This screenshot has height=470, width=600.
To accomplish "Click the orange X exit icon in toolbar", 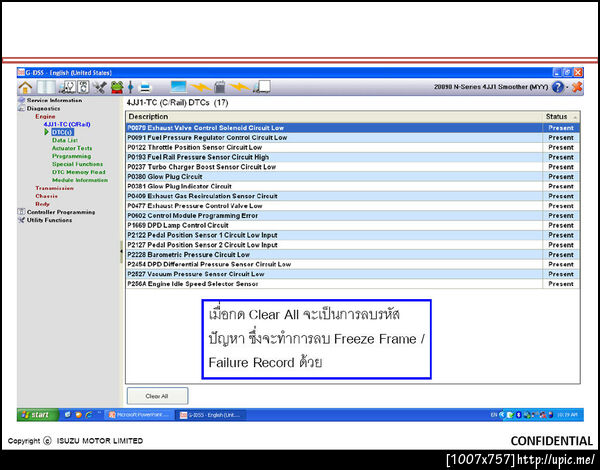I will click(577, 87).
